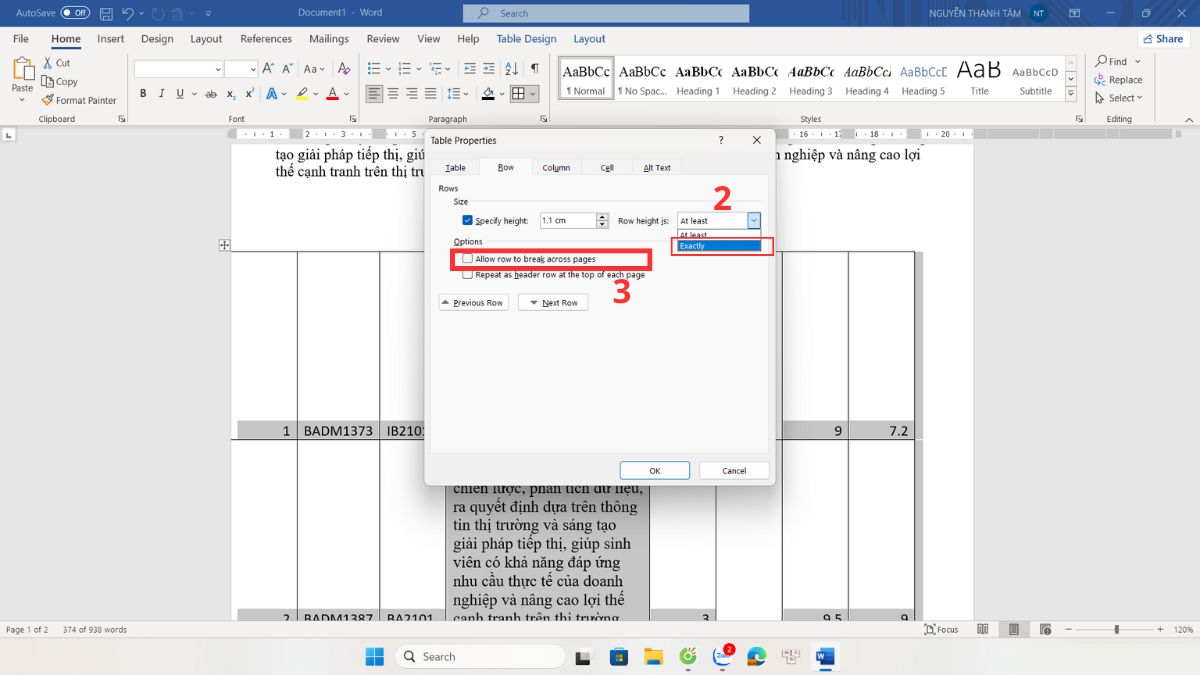Open Zalo app from taskbar
The image size is (1200, 675).
722,656
